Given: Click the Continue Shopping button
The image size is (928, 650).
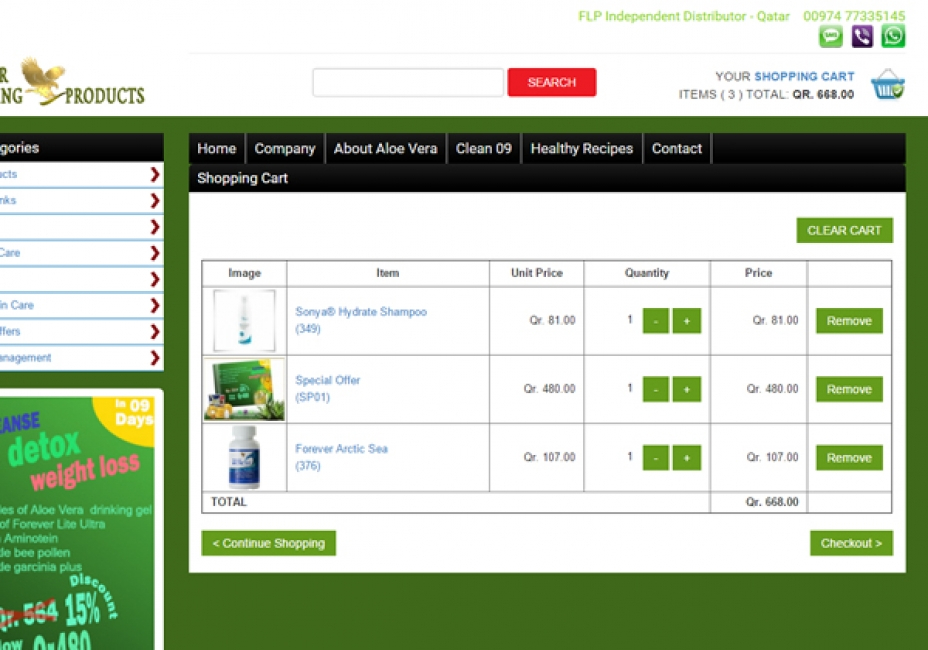Looking at the screenshot, I should click(x=269, y=543).
